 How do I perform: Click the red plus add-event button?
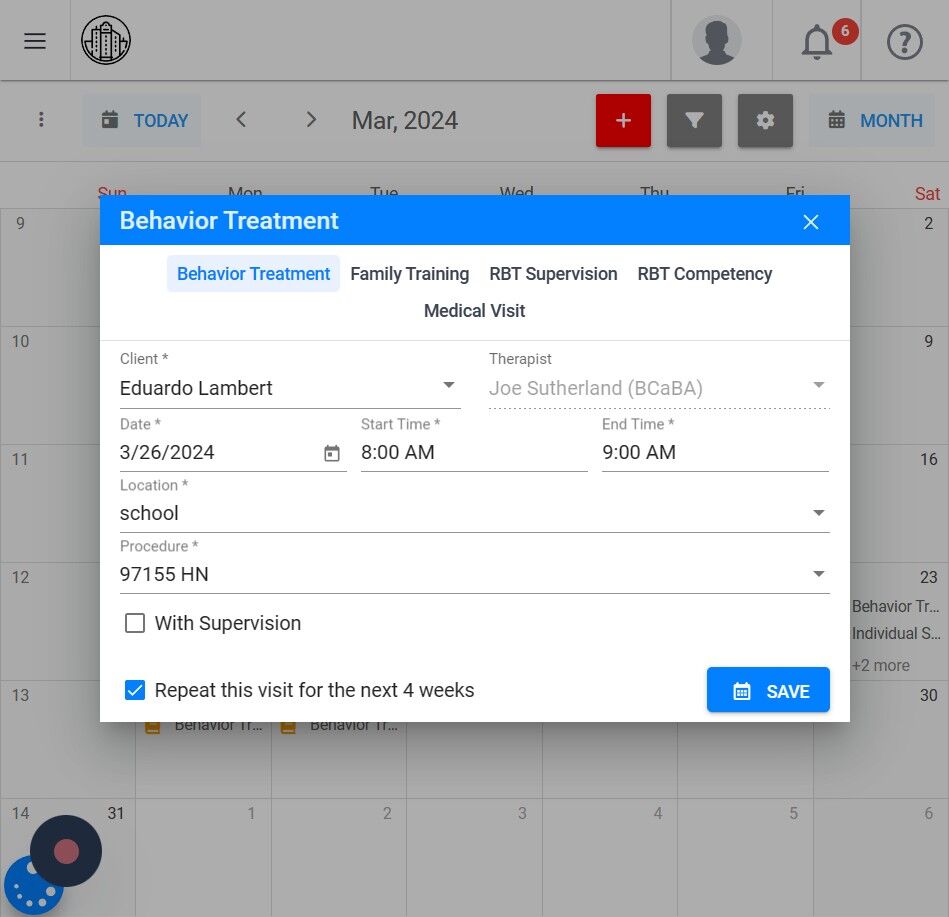click(623, 120)
